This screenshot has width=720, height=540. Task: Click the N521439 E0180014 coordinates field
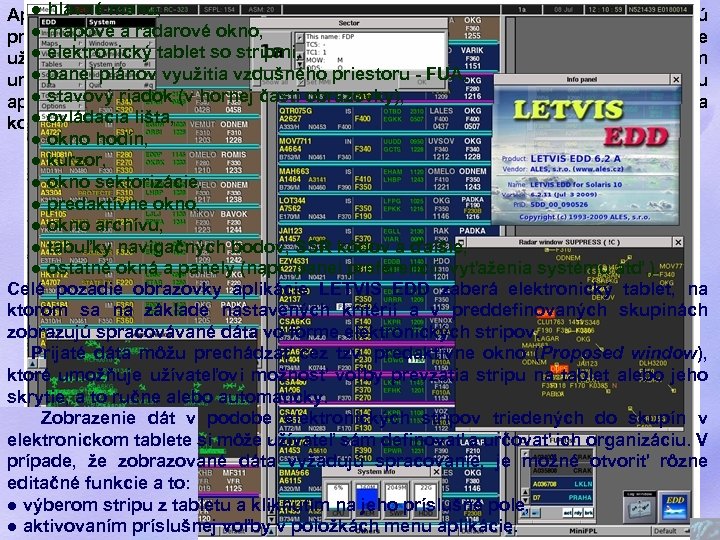[658, 9]
